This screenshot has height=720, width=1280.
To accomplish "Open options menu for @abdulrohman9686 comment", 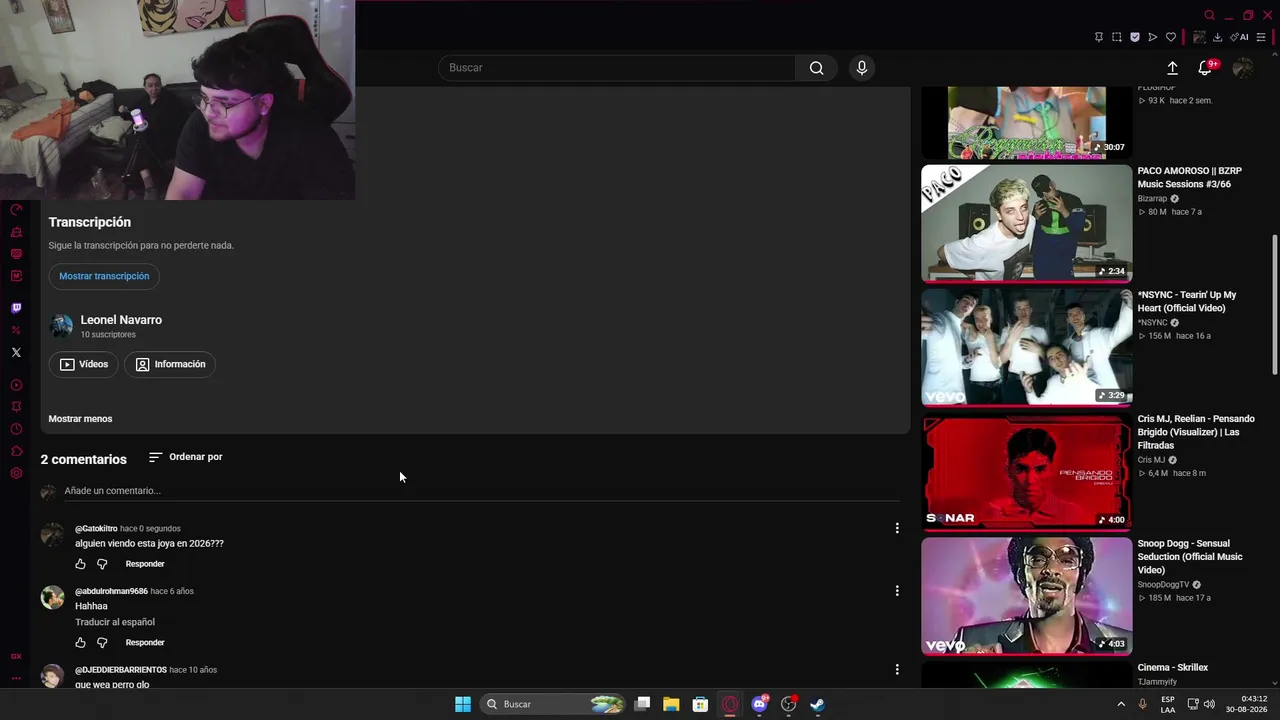I will 897,591.
